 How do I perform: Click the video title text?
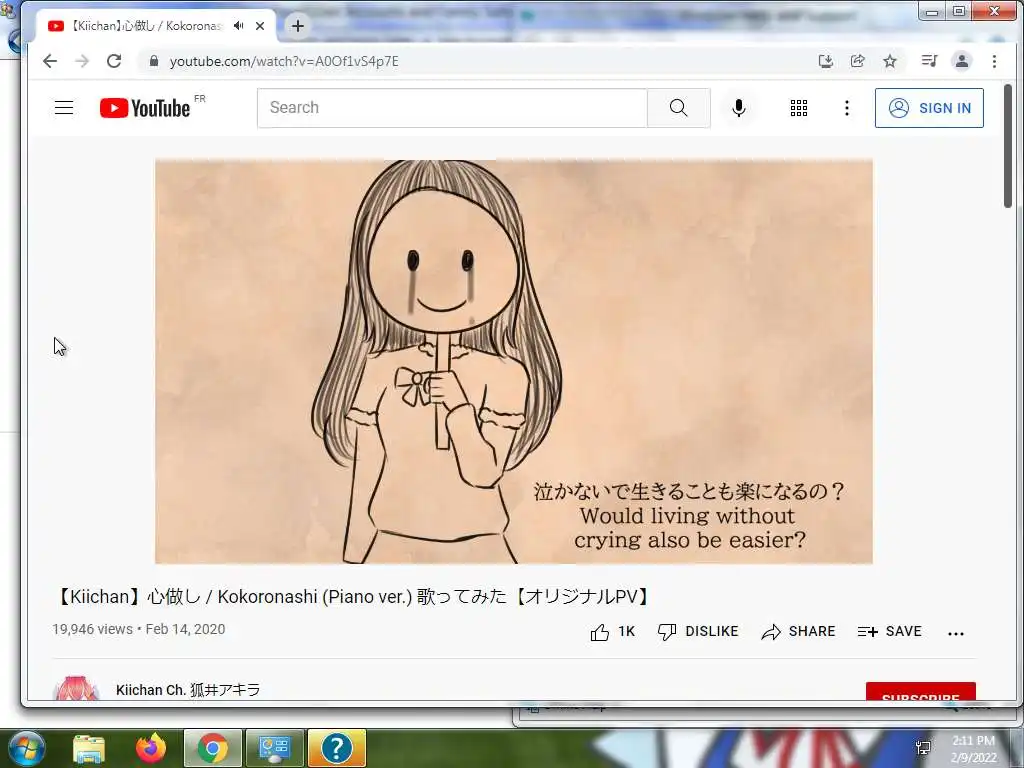(x=353, y=596)
